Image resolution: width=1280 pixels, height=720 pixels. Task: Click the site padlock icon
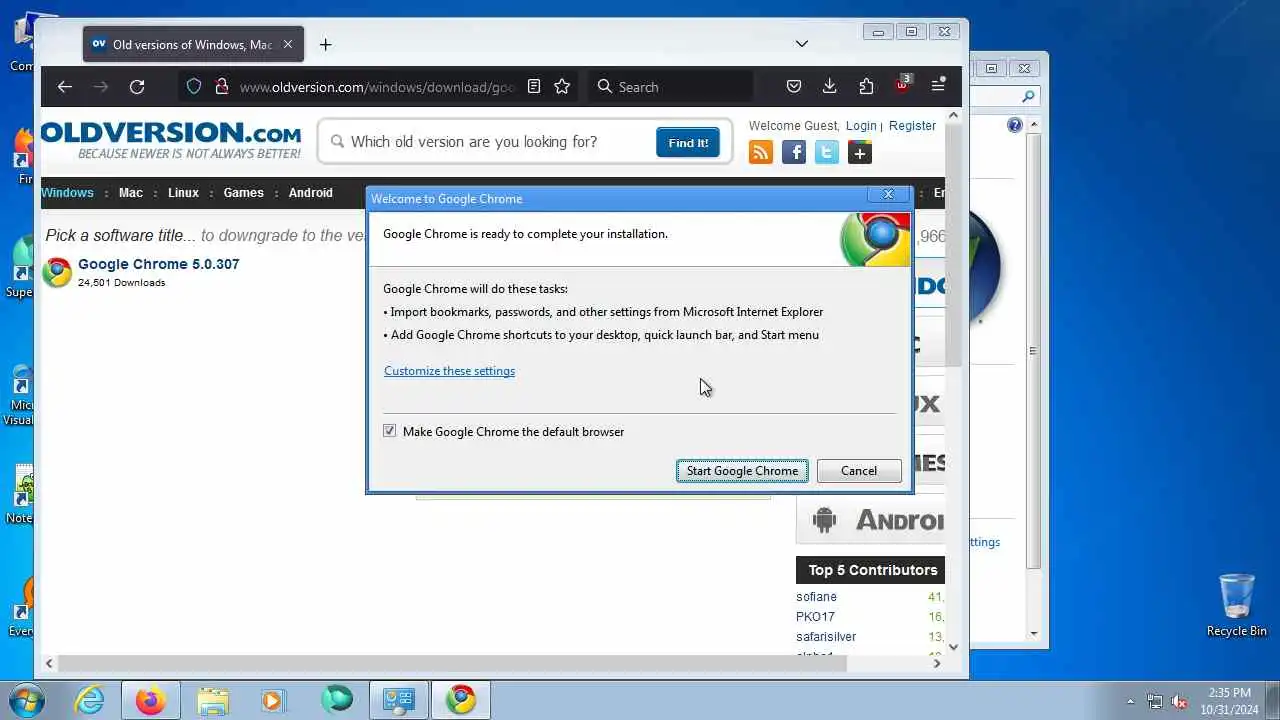pyautogui.click(x=222, y=87)
